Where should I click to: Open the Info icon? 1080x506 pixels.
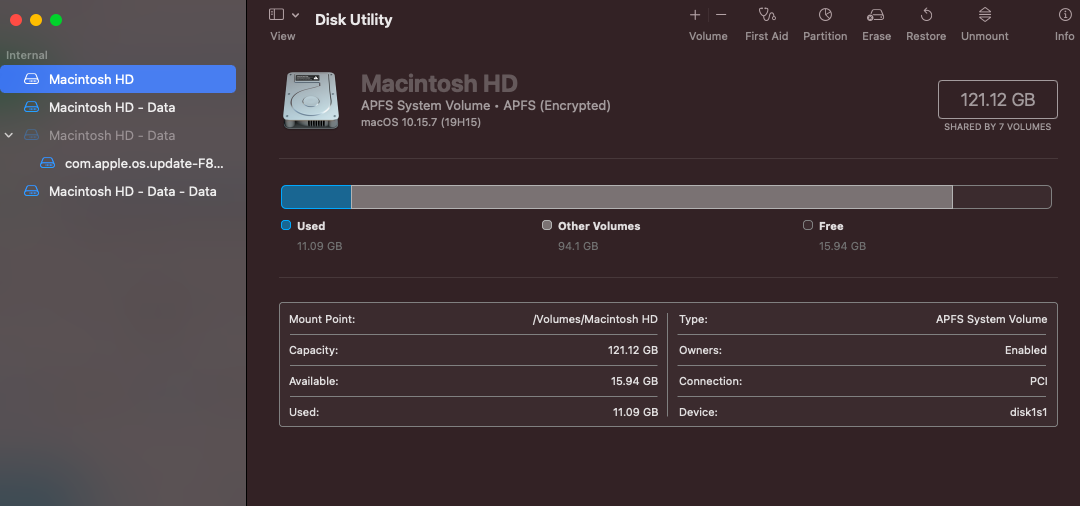(1065, 14)
